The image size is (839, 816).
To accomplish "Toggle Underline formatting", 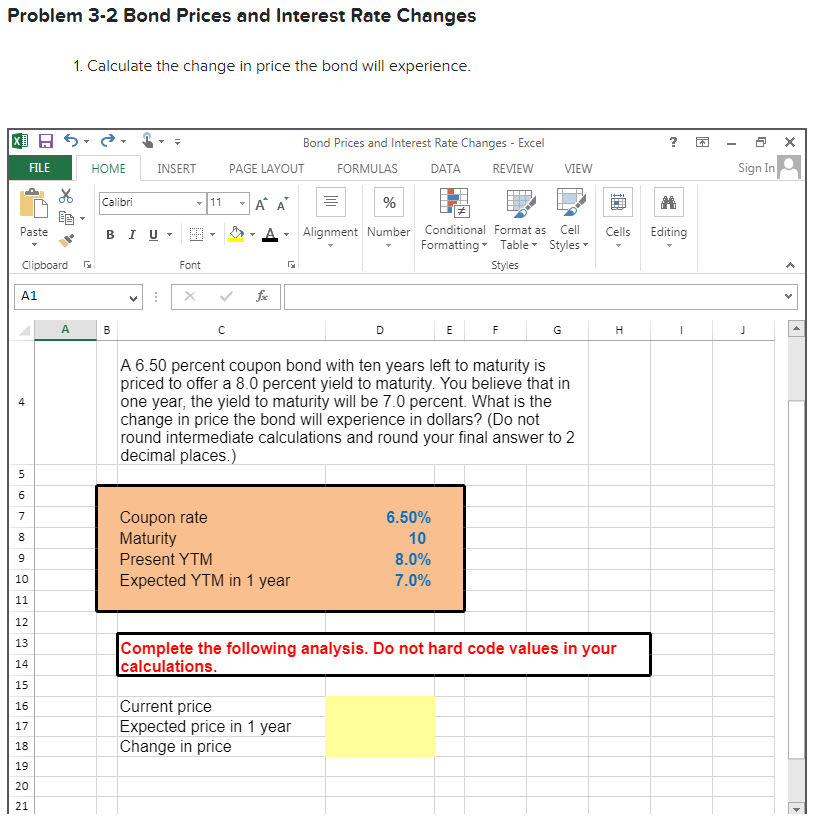I will pyautogui.click(x=153, y=234).
